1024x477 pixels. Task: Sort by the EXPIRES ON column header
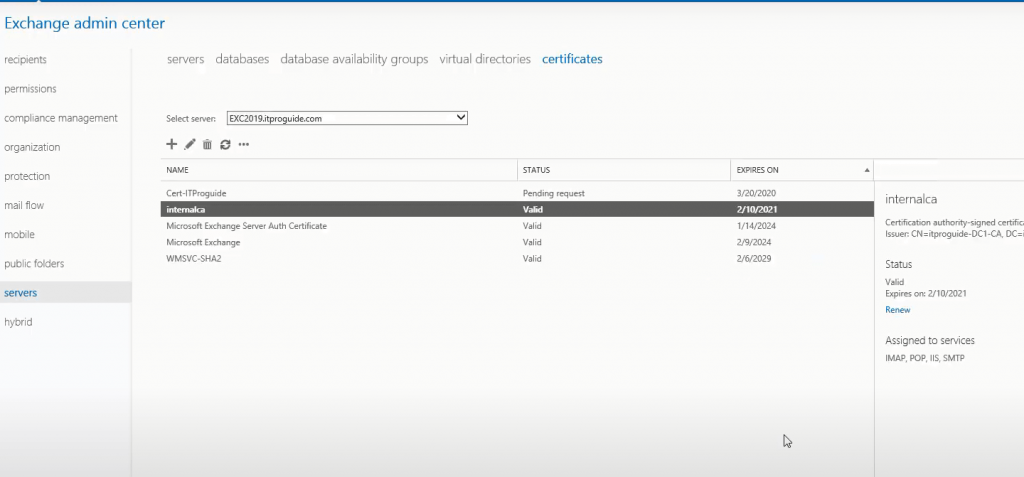click(801, 170)
